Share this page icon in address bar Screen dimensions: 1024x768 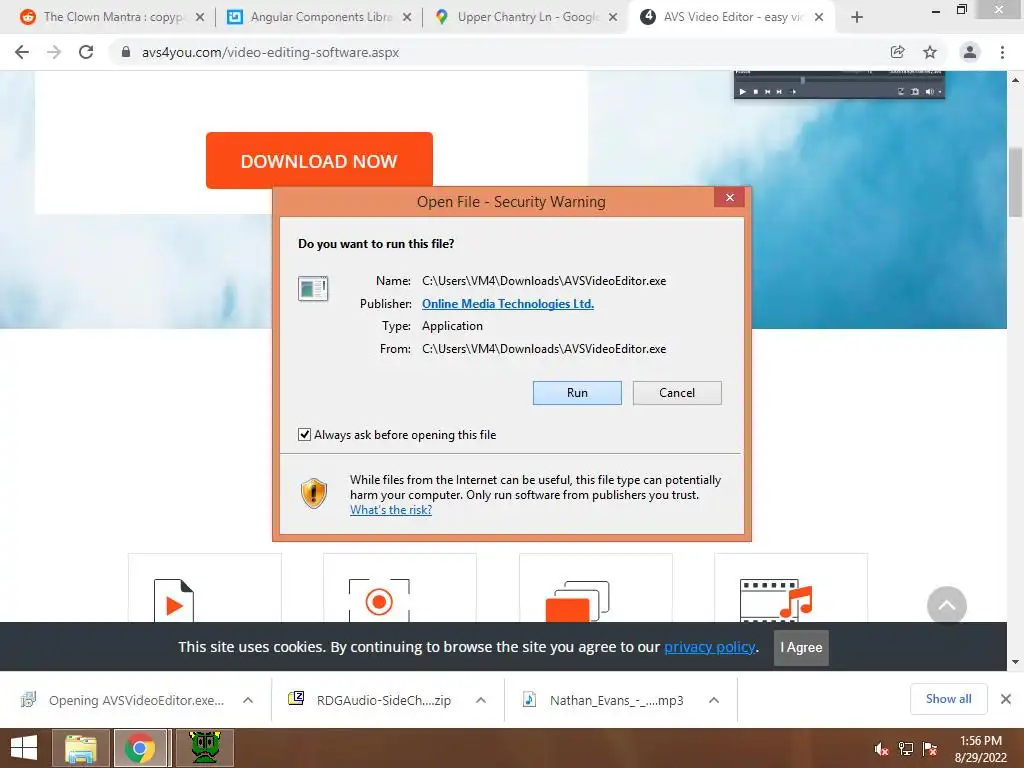(897, 52)
